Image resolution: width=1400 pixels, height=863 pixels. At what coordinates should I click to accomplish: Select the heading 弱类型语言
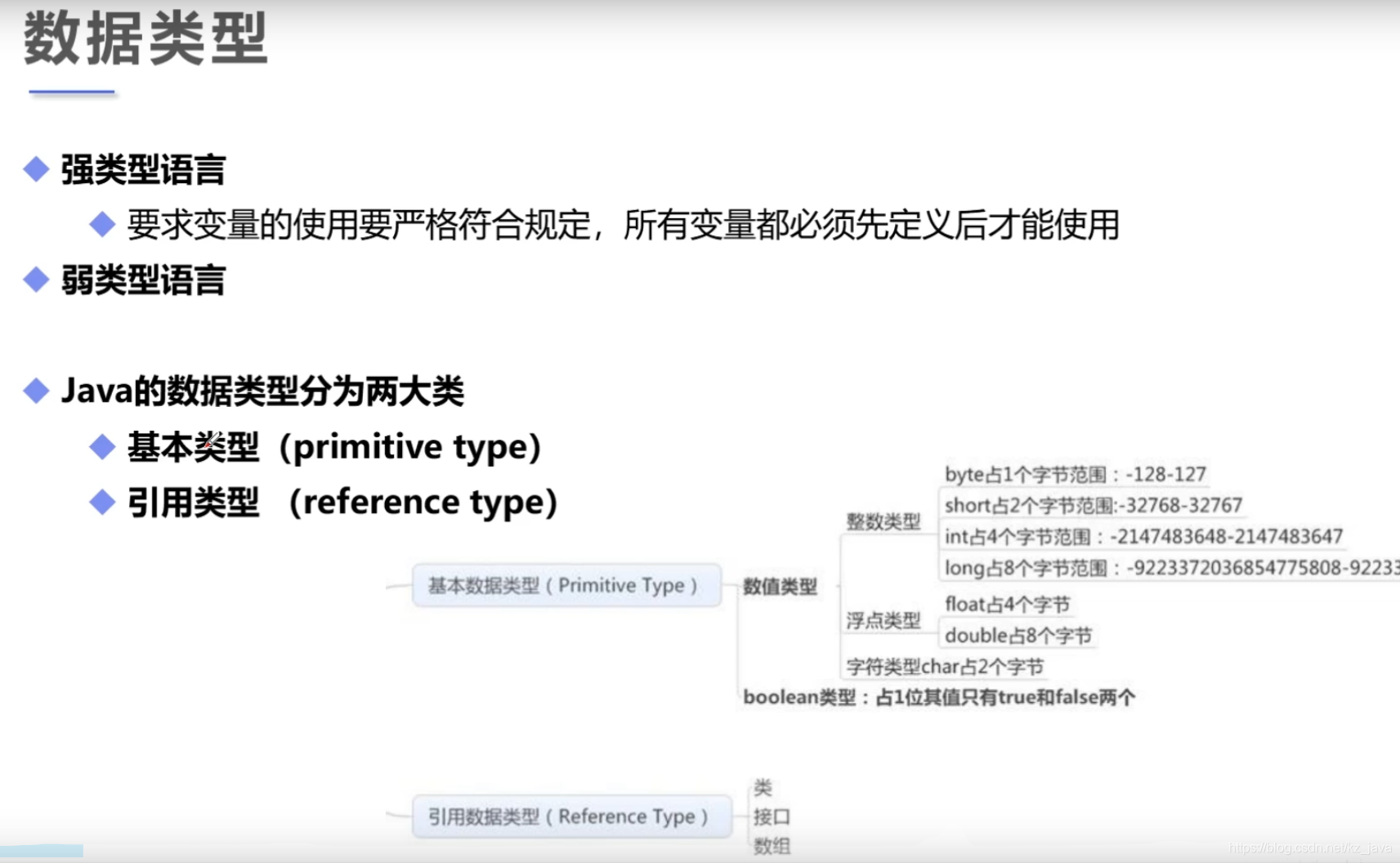point(143,280)
